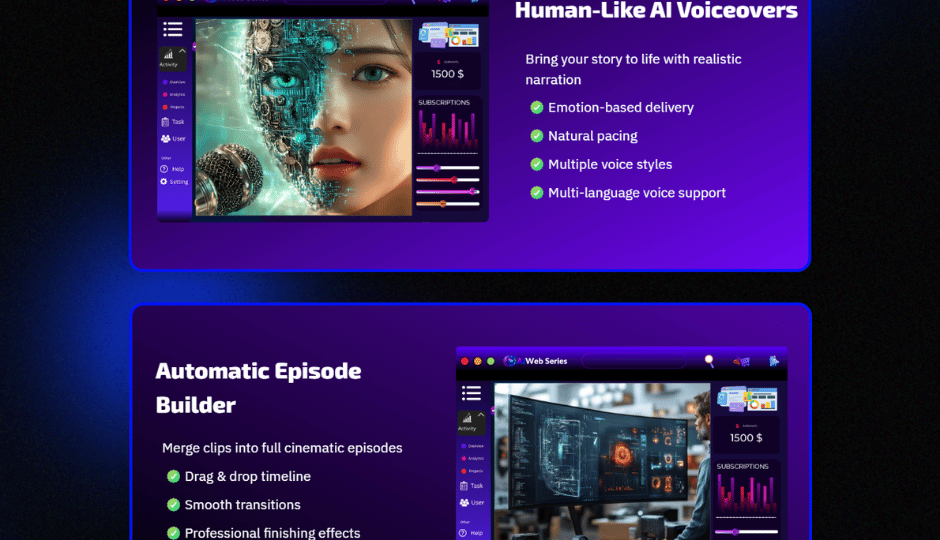The height and width of the screenshot is (540, 940).
Task: Click the search field in AI Web Series window
Action: click(634, 361)
